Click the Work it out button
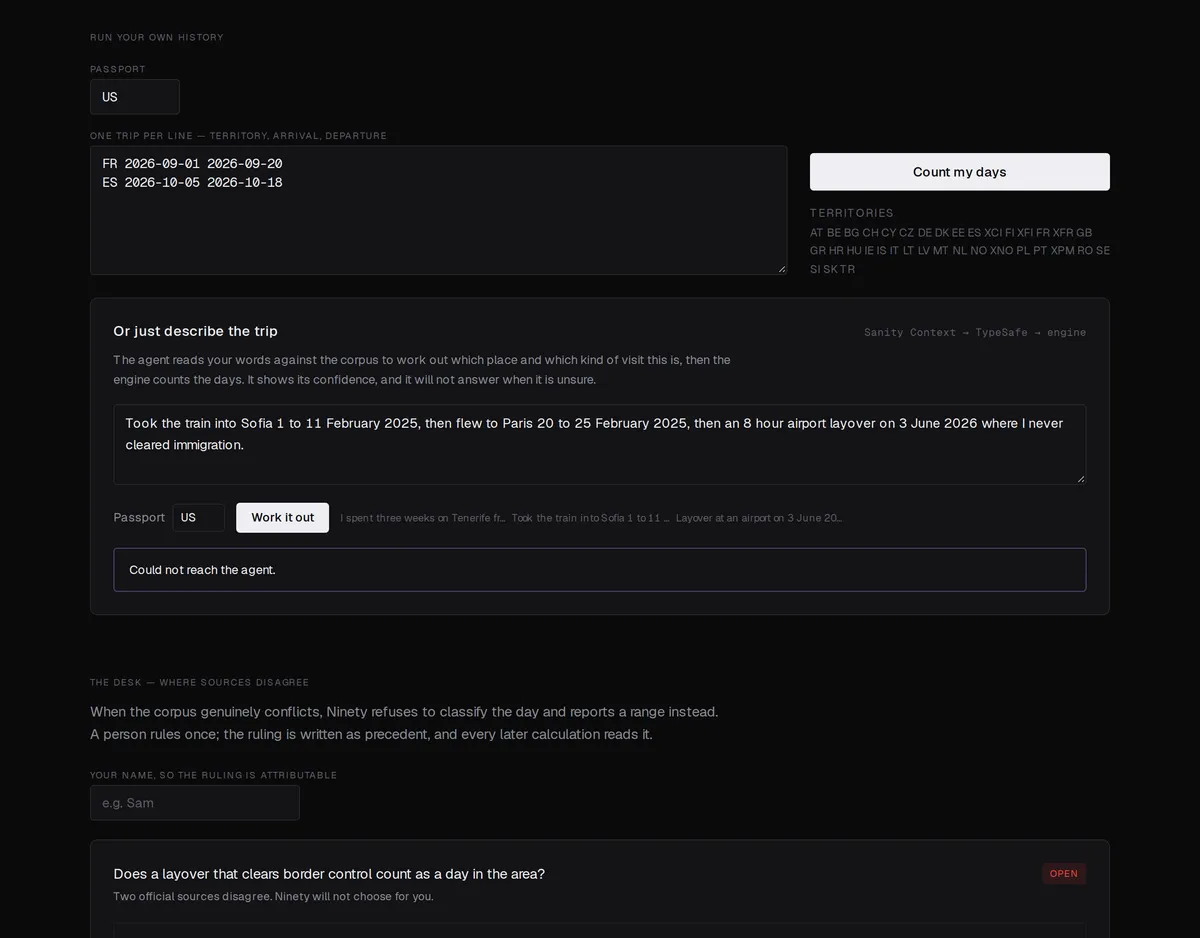The height and width of the screenshot is (938, 1200). pos(282,518)
